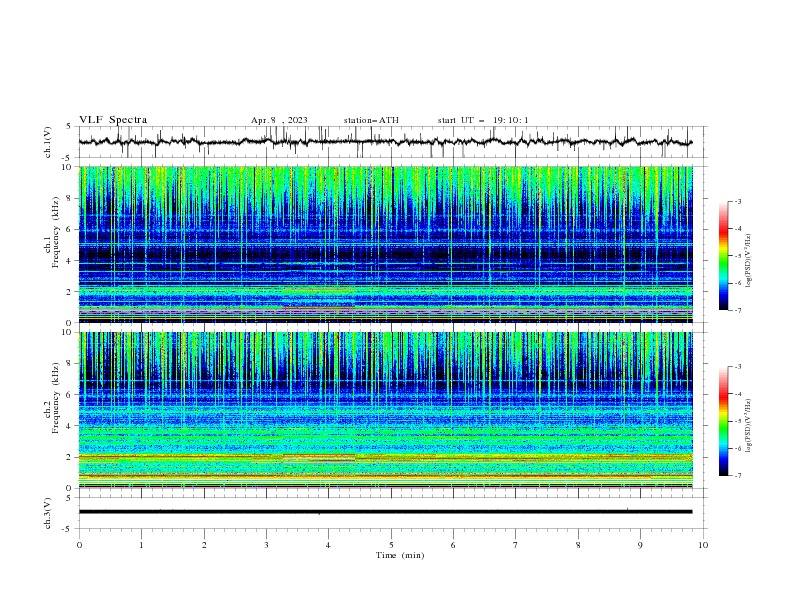Click time axis tick label "5"
This screenshot has width=792, height=612.
tap(391, 545)
